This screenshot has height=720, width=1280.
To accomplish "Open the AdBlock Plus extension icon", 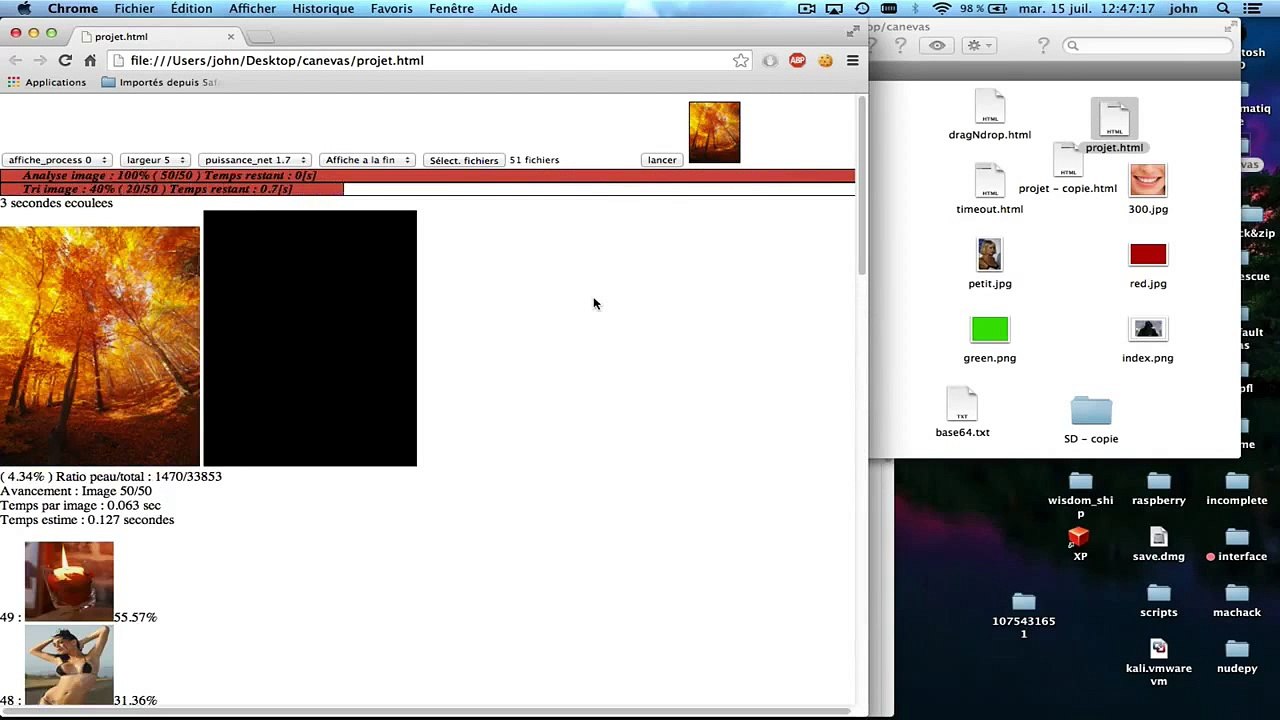I will 797,61.
